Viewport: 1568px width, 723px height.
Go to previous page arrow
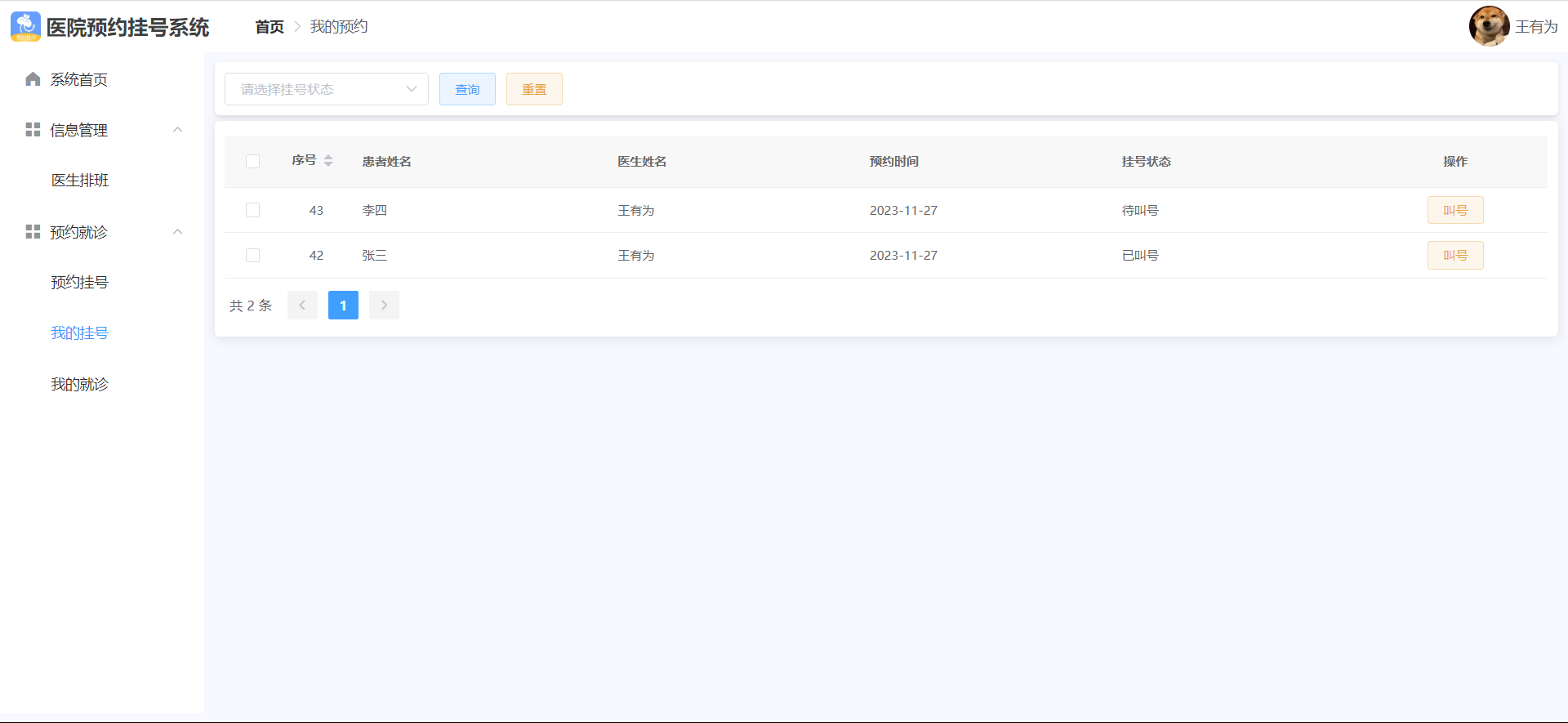(x=302, y=306)
